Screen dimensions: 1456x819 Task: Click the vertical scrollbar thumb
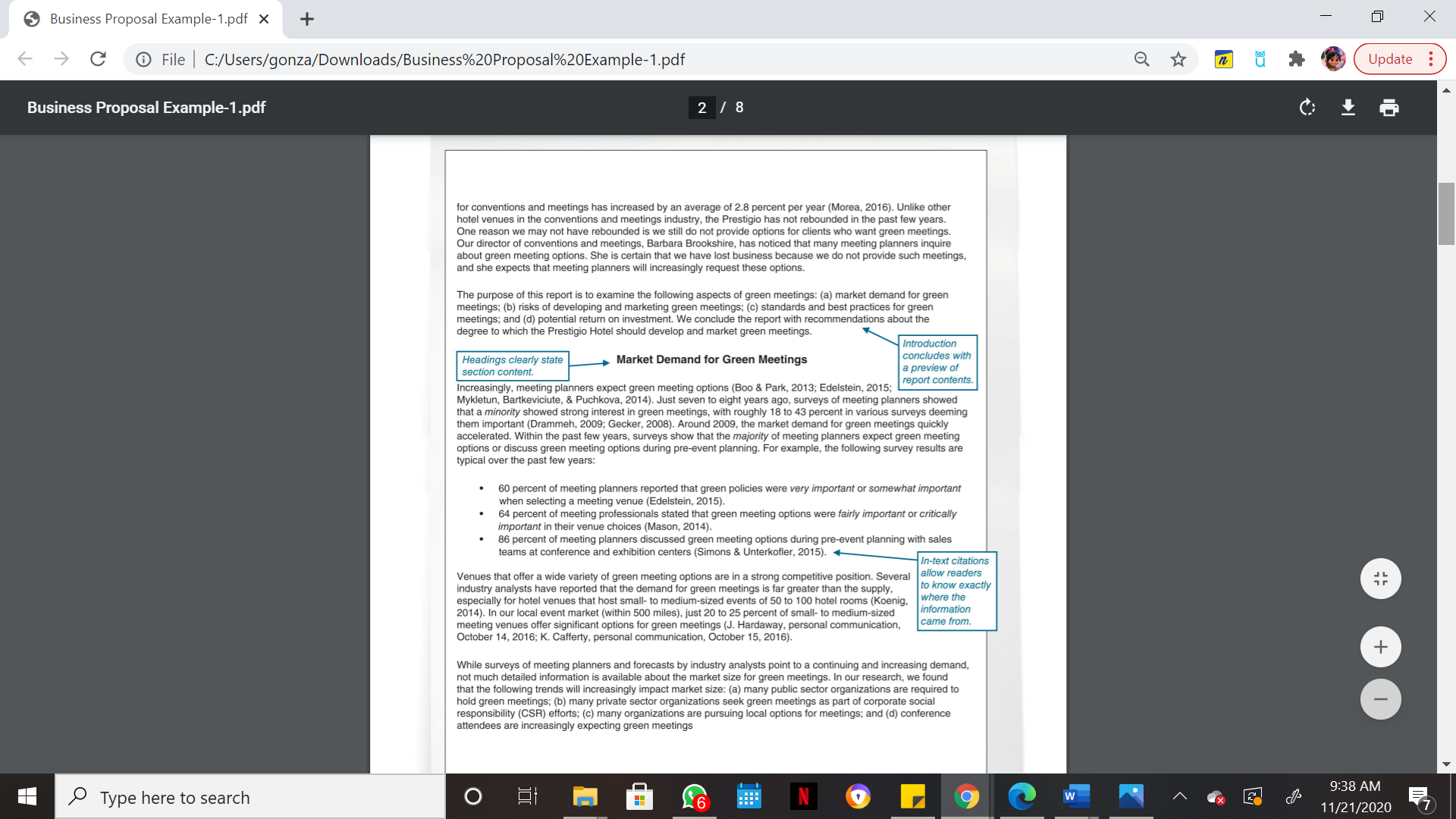click(1446, 214)
